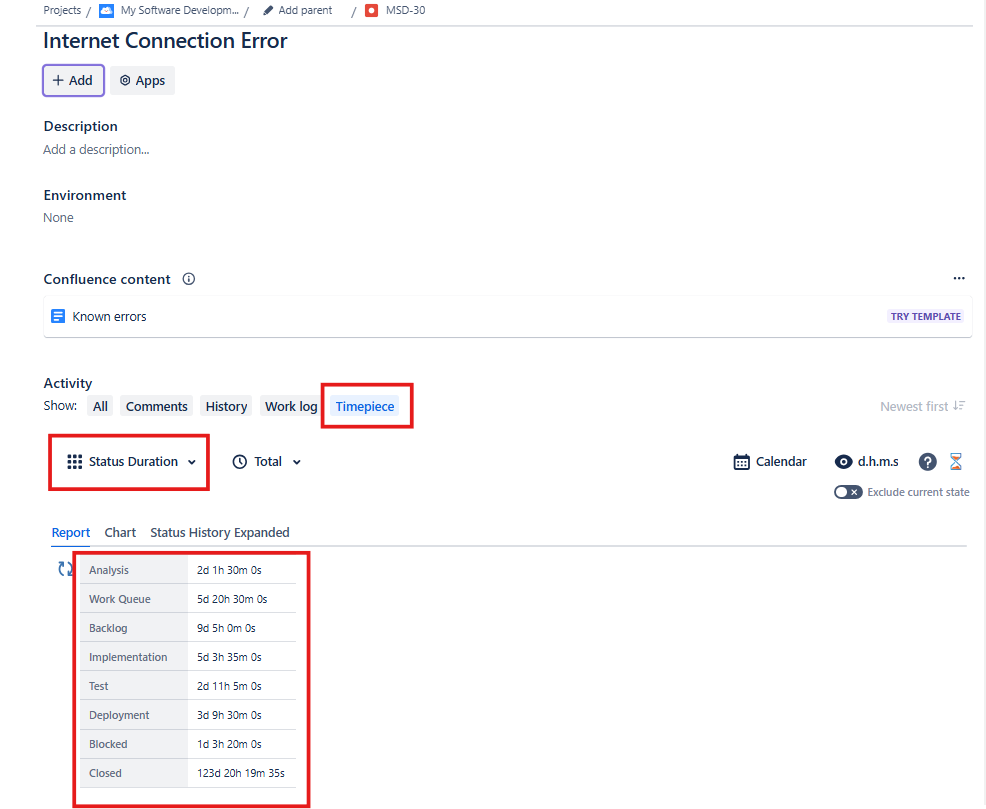Click the Status Duration grid icon
The width and height of the screenshot is (986, 809).
pyautogui.click(x=74, y=461)
